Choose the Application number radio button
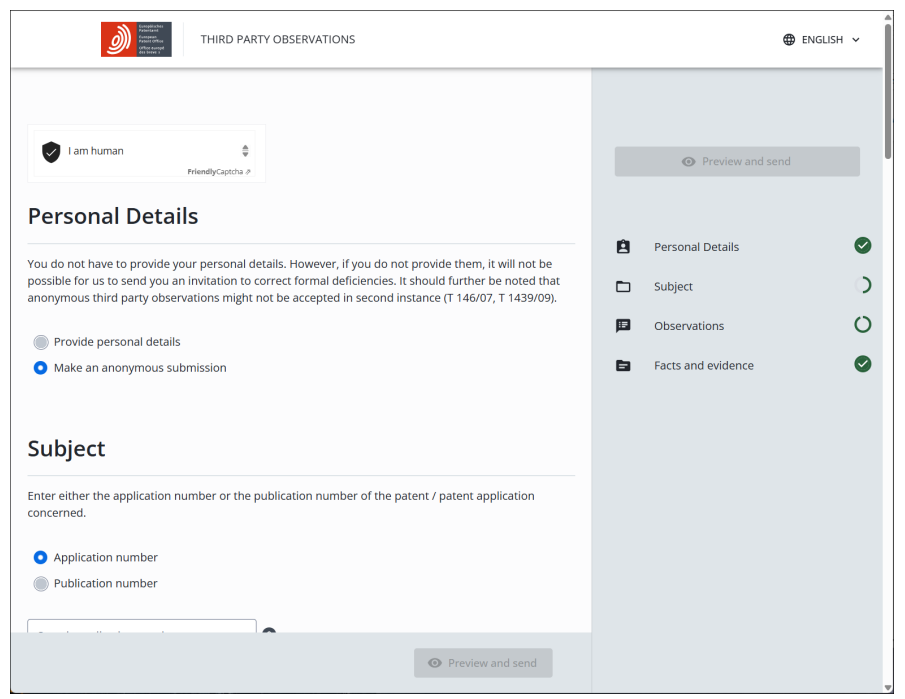The image size is (905, 699). [41, 558]
